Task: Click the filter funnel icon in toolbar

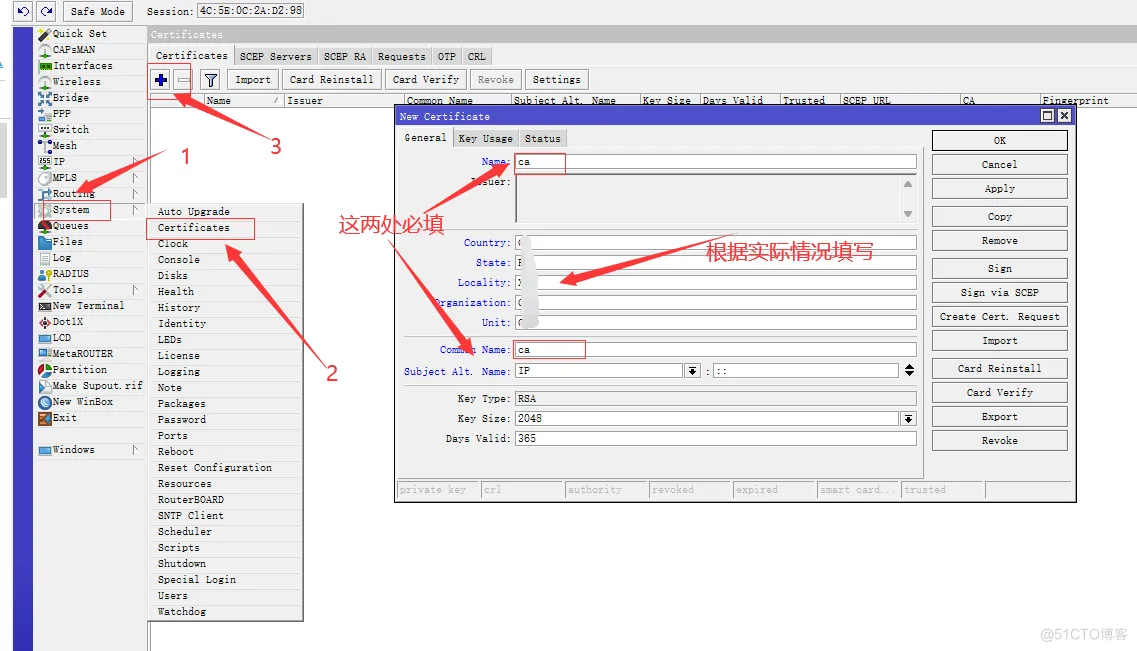Action: click(210, 80)
